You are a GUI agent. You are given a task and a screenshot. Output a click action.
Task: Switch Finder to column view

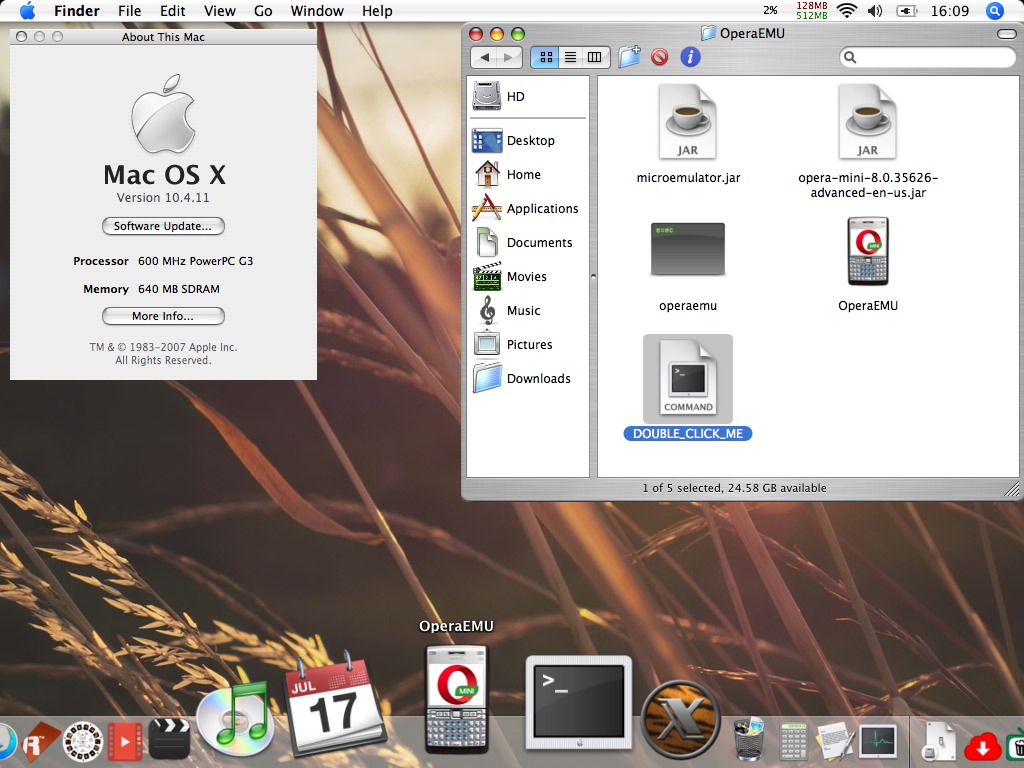point(595,57)
